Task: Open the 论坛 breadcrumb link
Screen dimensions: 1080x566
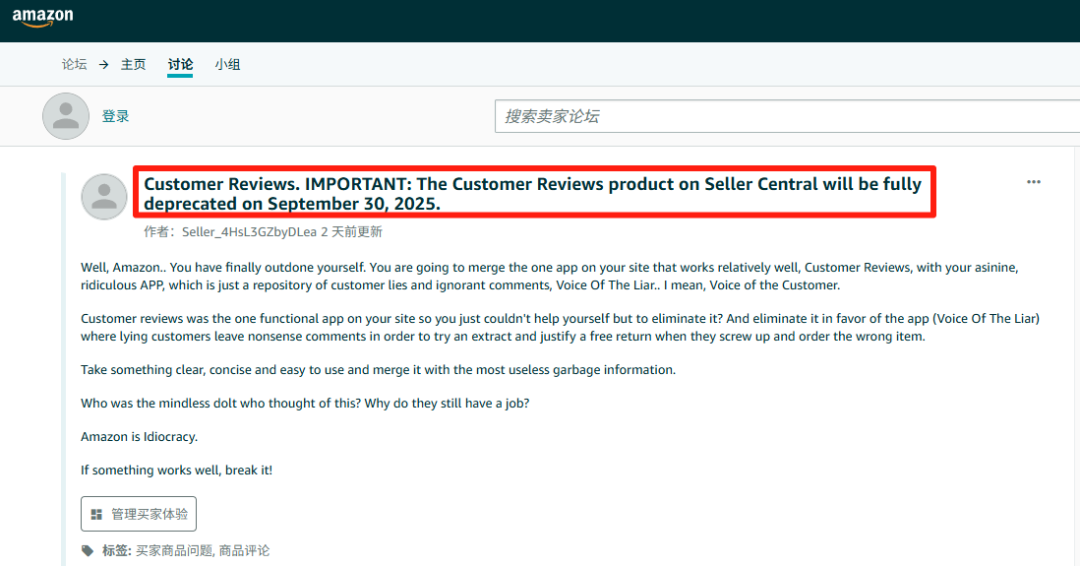Action: pos(74,65)
